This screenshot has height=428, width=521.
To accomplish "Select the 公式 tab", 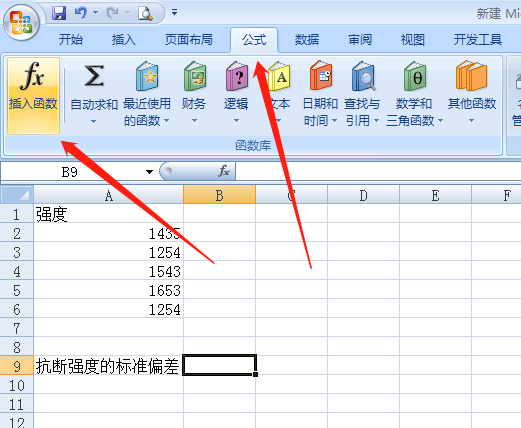I will pyautogui.click(x=254, y=40).
